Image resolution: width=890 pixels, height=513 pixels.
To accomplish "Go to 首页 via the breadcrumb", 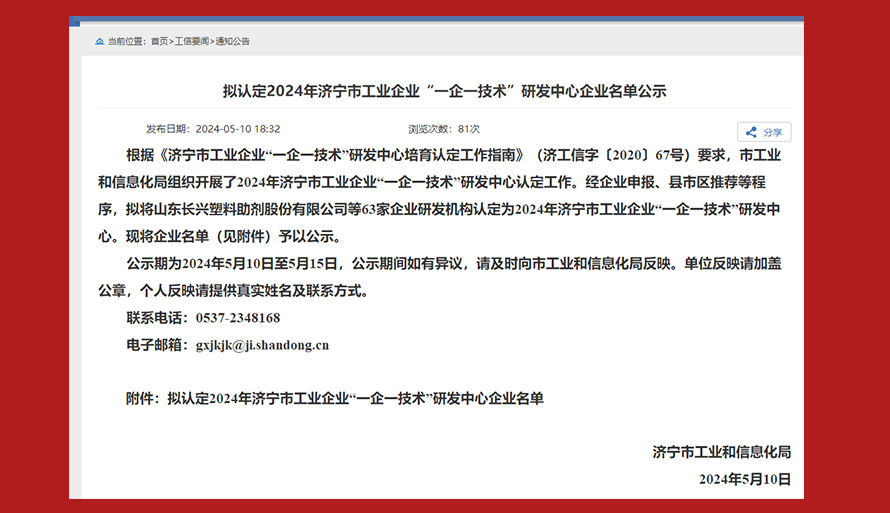I will click(160, 41).
